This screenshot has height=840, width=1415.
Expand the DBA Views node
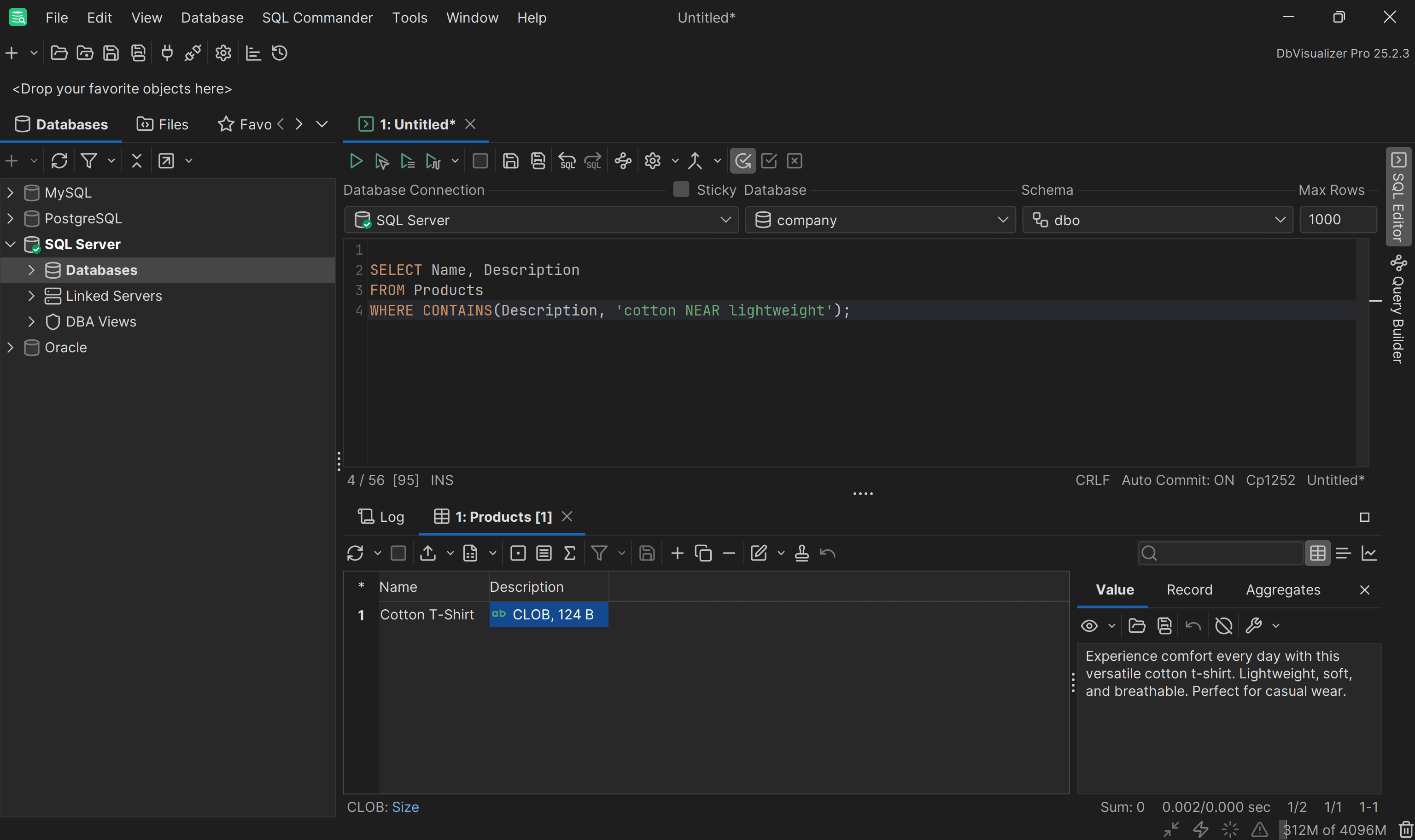pos(31,321)
